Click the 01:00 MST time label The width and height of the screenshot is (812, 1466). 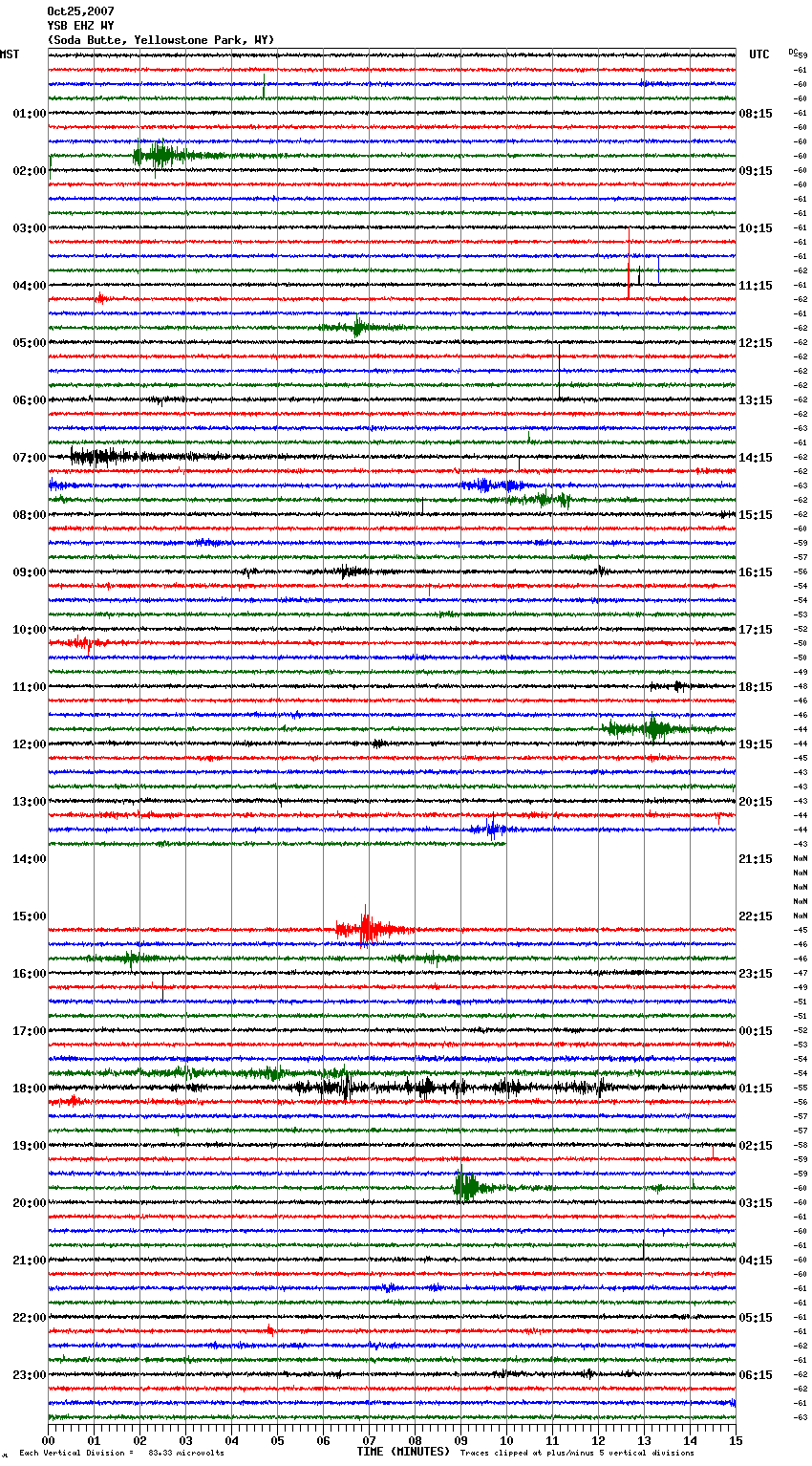29,114
